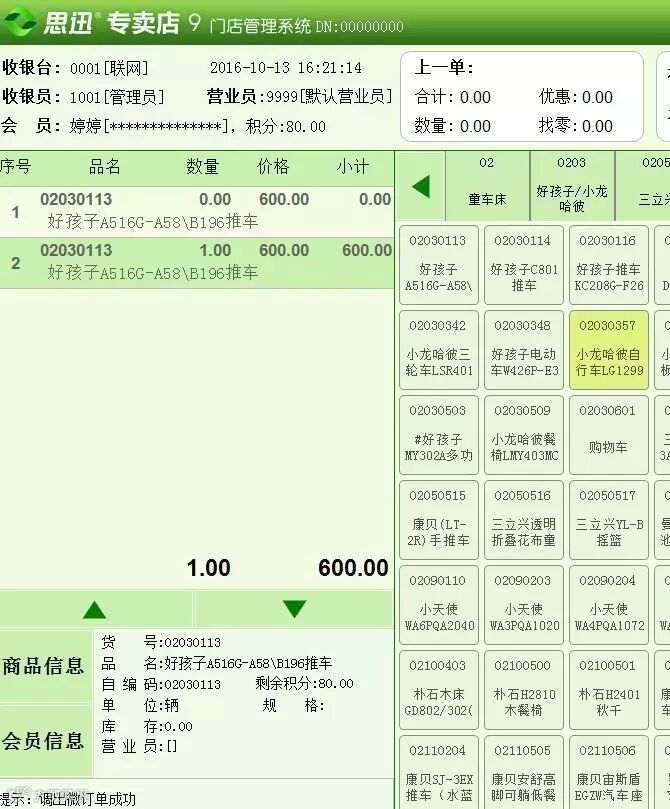The width and height of the screenshot is (670, 809).
Task: Add product 02110506 康贝宙斯盾EGZW汽车座
Action: click(x=609, y=772)
